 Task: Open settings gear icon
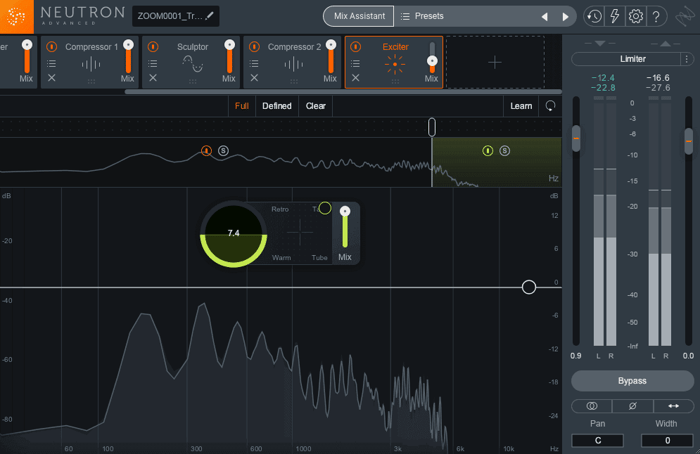[636, 17]
